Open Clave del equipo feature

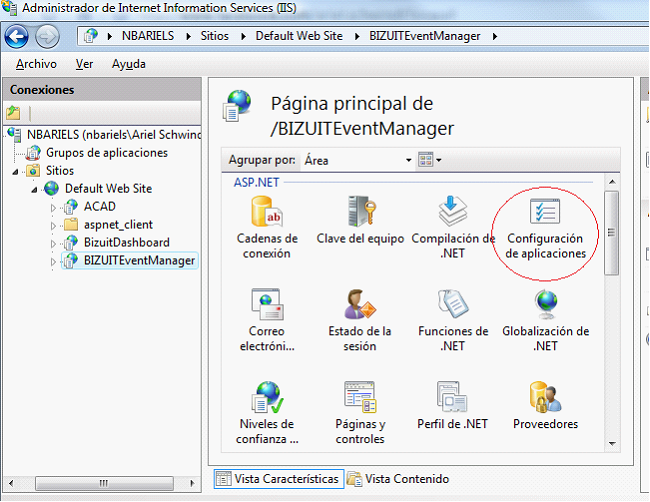(x=360, y=221)
